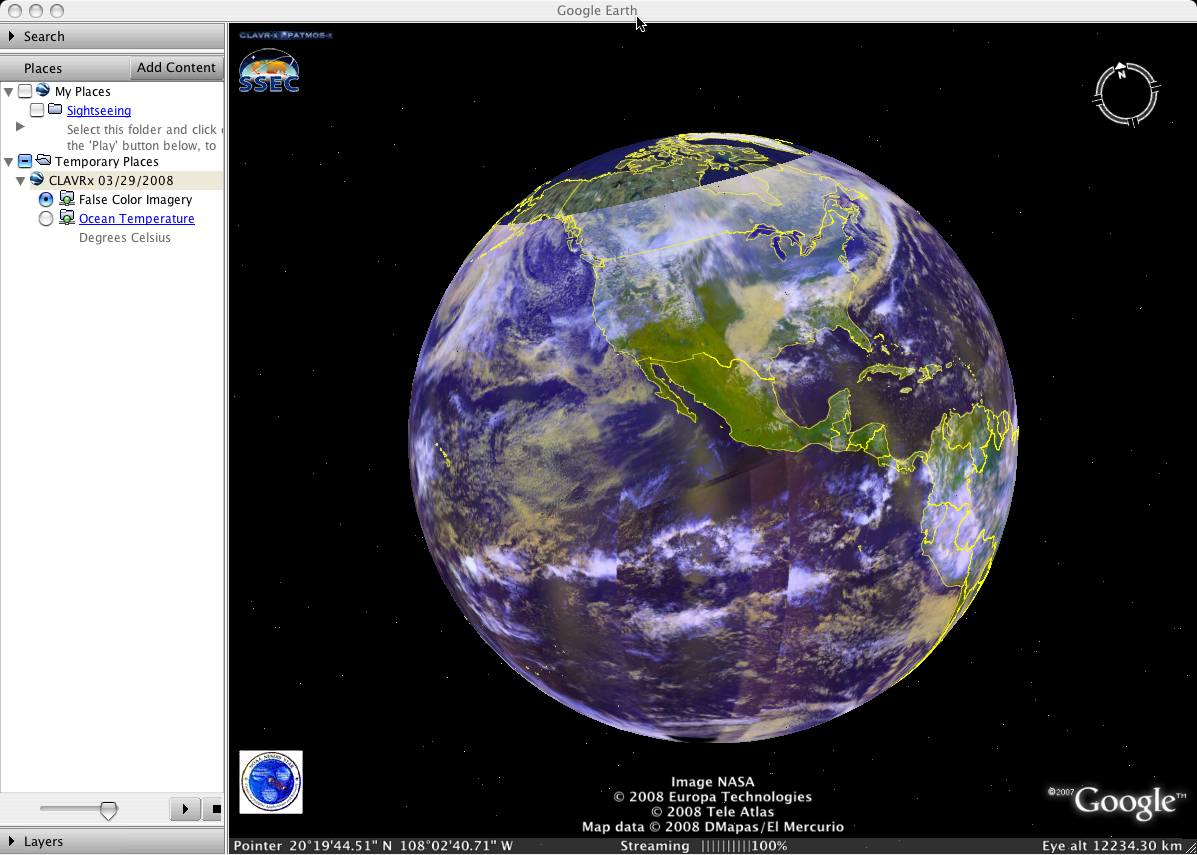This screenshot has height=855, width=1197.
Task: Toggle the Temporary Places checkbox
Action: (25, 161)
